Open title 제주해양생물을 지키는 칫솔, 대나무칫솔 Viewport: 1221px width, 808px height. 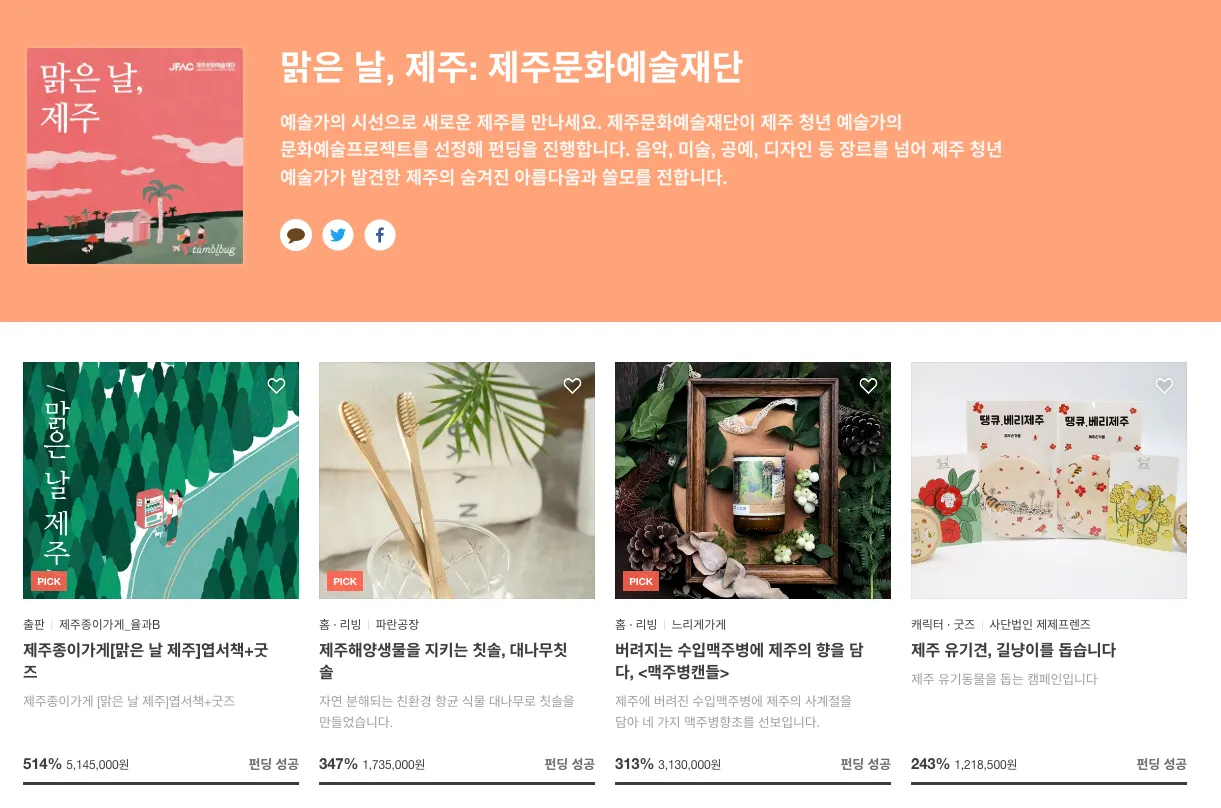[443, 660]
